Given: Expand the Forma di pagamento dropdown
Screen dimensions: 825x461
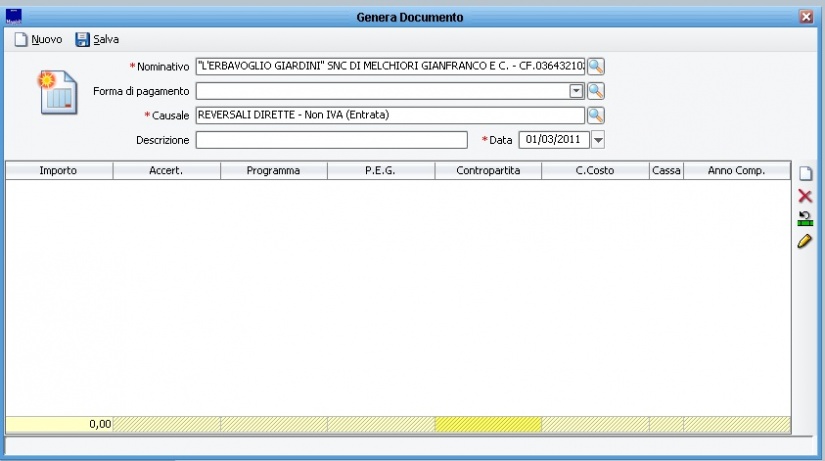Looking at the screenshot, I should [576, 91].
